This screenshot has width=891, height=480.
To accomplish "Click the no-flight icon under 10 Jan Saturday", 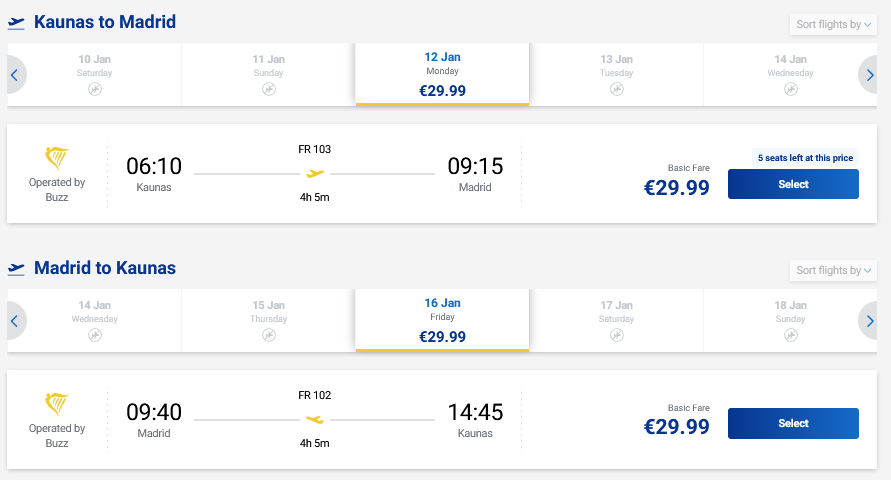I will point(95,89).
